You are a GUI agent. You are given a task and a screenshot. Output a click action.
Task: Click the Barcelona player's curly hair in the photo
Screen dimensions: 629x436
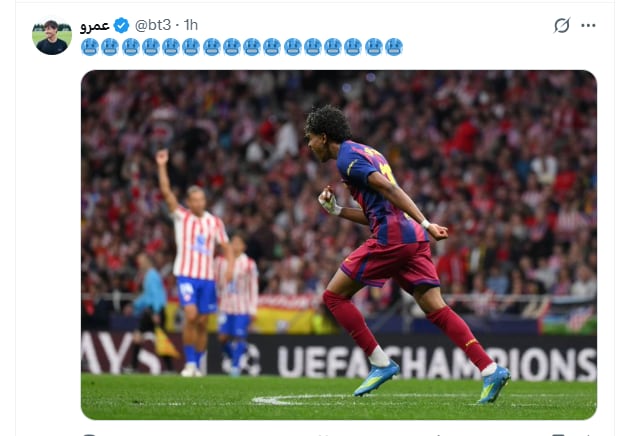tap(329, 122)
